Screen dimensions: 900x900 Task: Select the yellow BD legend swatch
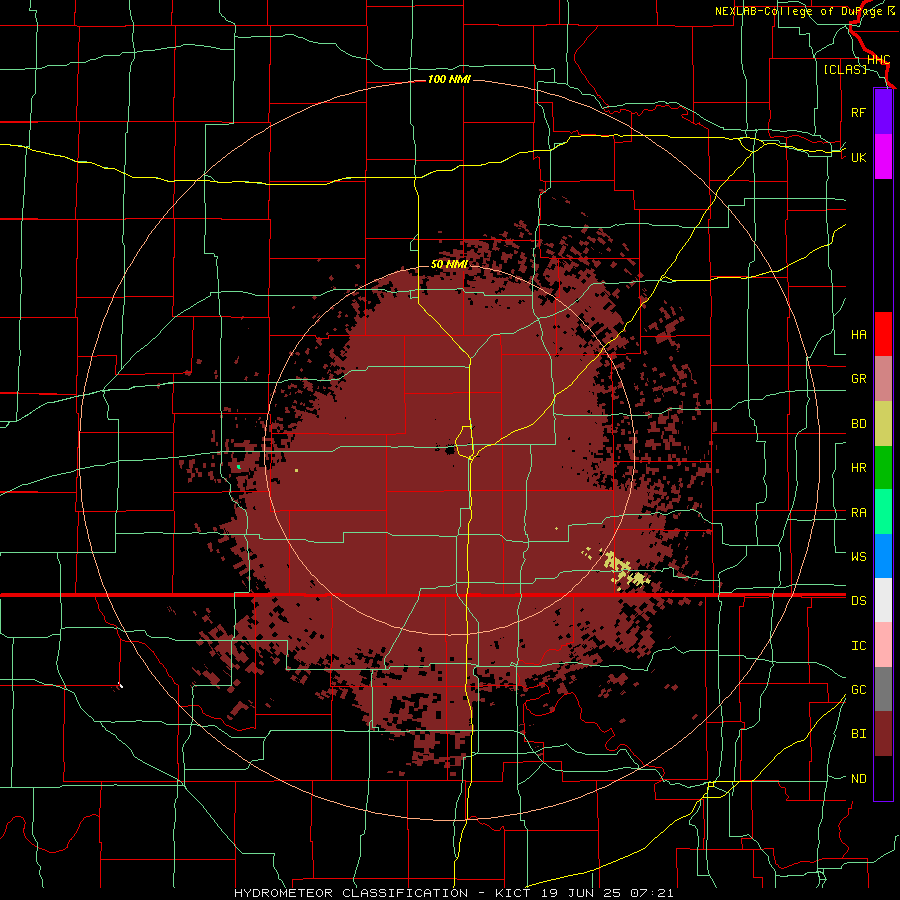883,423
